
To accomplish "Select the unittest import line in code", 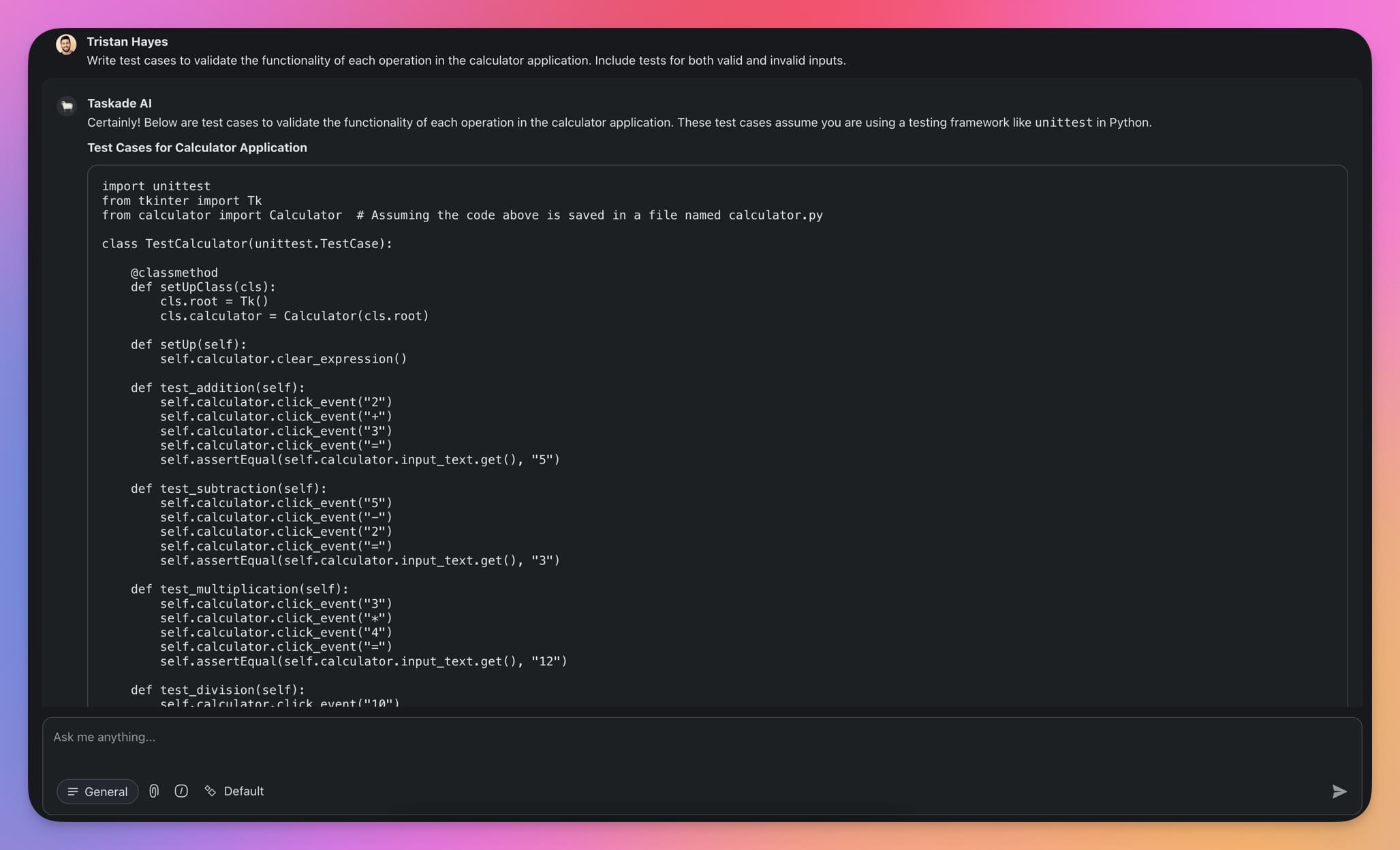I will coord(156,185).
